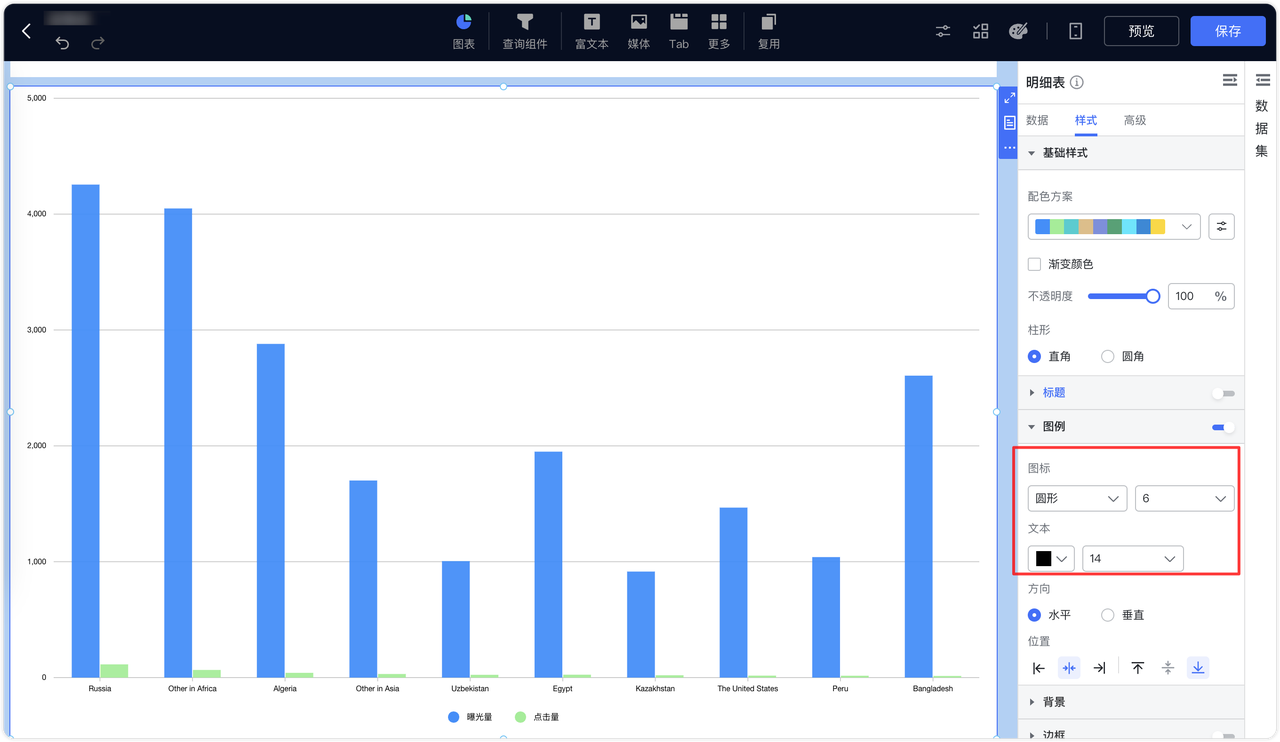Image resolution: width=1280 pixels, height=742 pixels.
Task: Switch to the 数据 tab
Action: click(1037, 120)
